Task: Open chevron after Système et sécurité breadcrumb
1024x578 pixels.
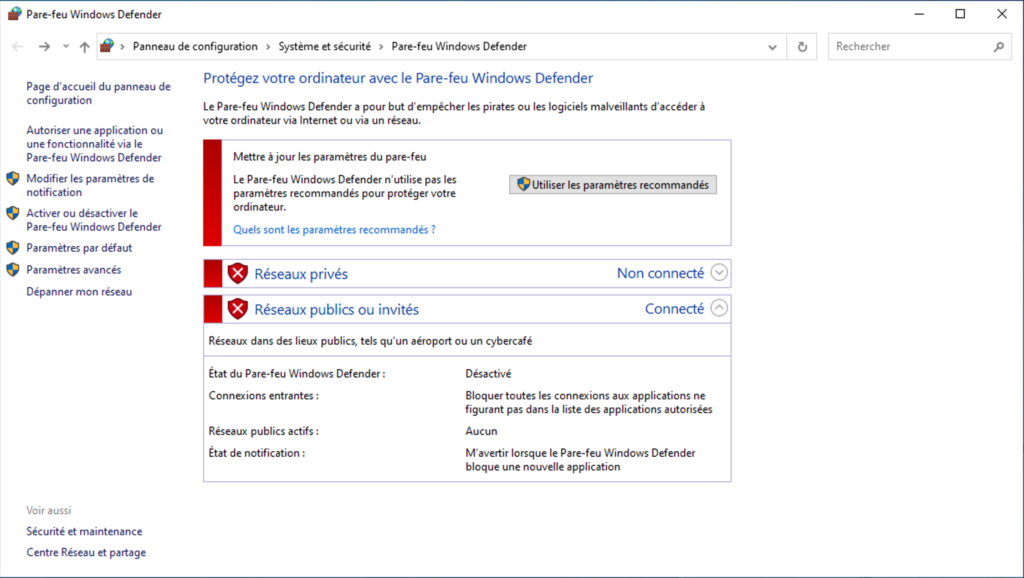Action: (381, 46)
